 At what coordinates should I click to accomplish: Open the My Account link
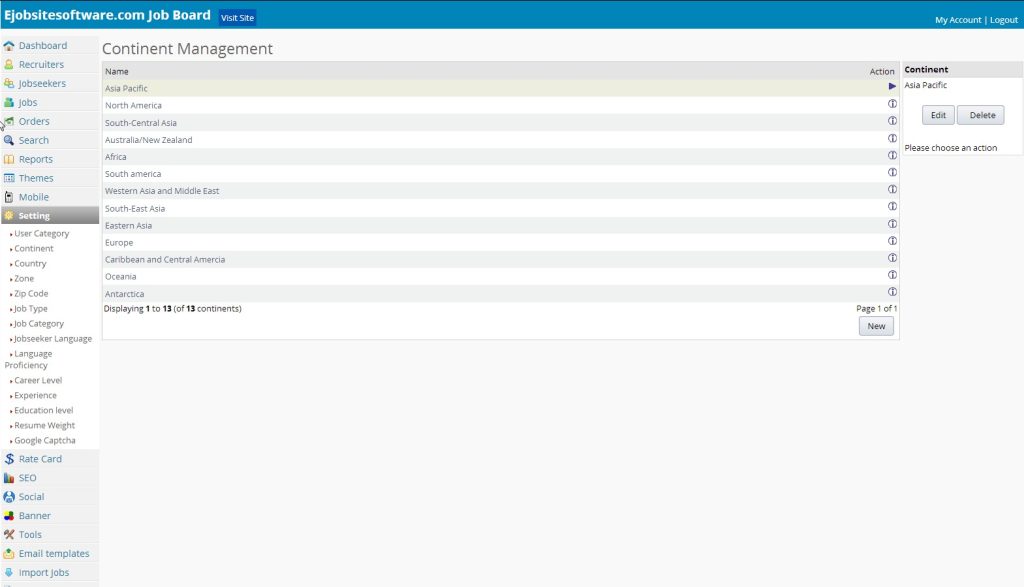click(958, 20)
